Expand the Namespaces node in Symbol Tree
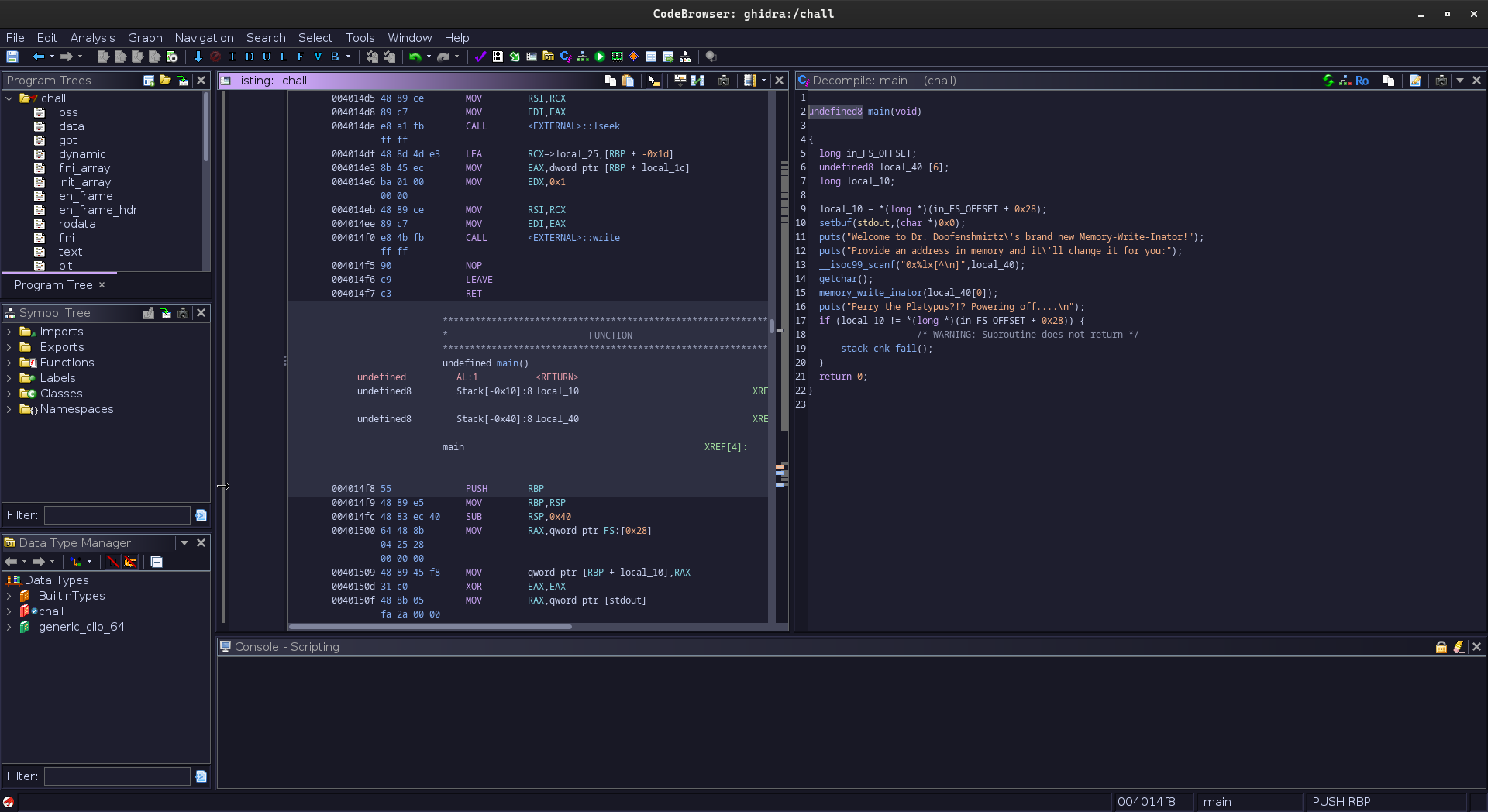Viewport: 1488px width, 812px height. click(9, 409)
